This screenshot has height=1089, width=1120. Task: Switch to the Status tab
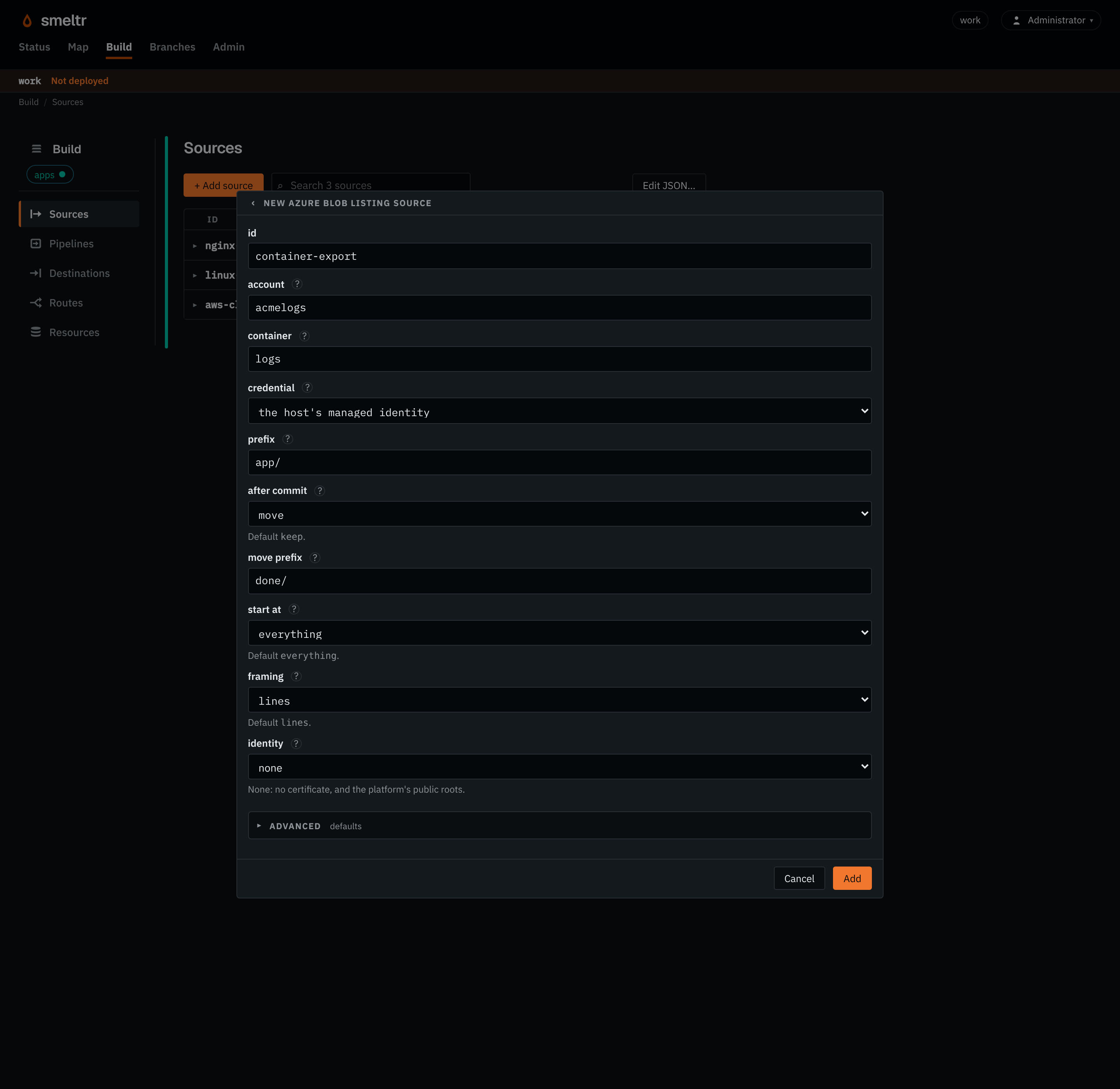34,47
